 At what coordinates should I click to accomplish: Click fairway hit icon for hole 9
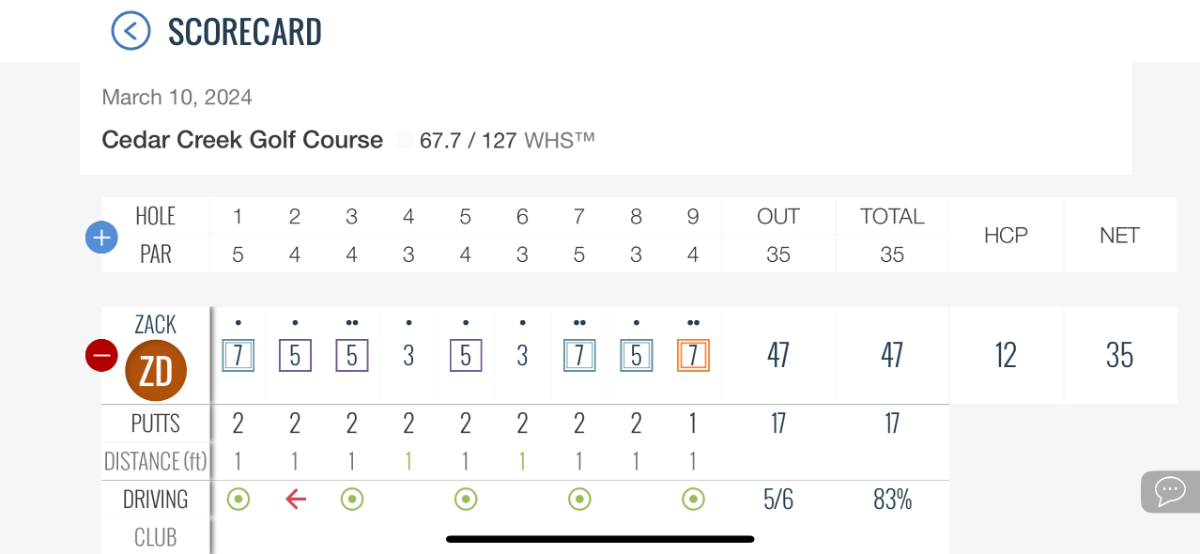tap(693, 499)
